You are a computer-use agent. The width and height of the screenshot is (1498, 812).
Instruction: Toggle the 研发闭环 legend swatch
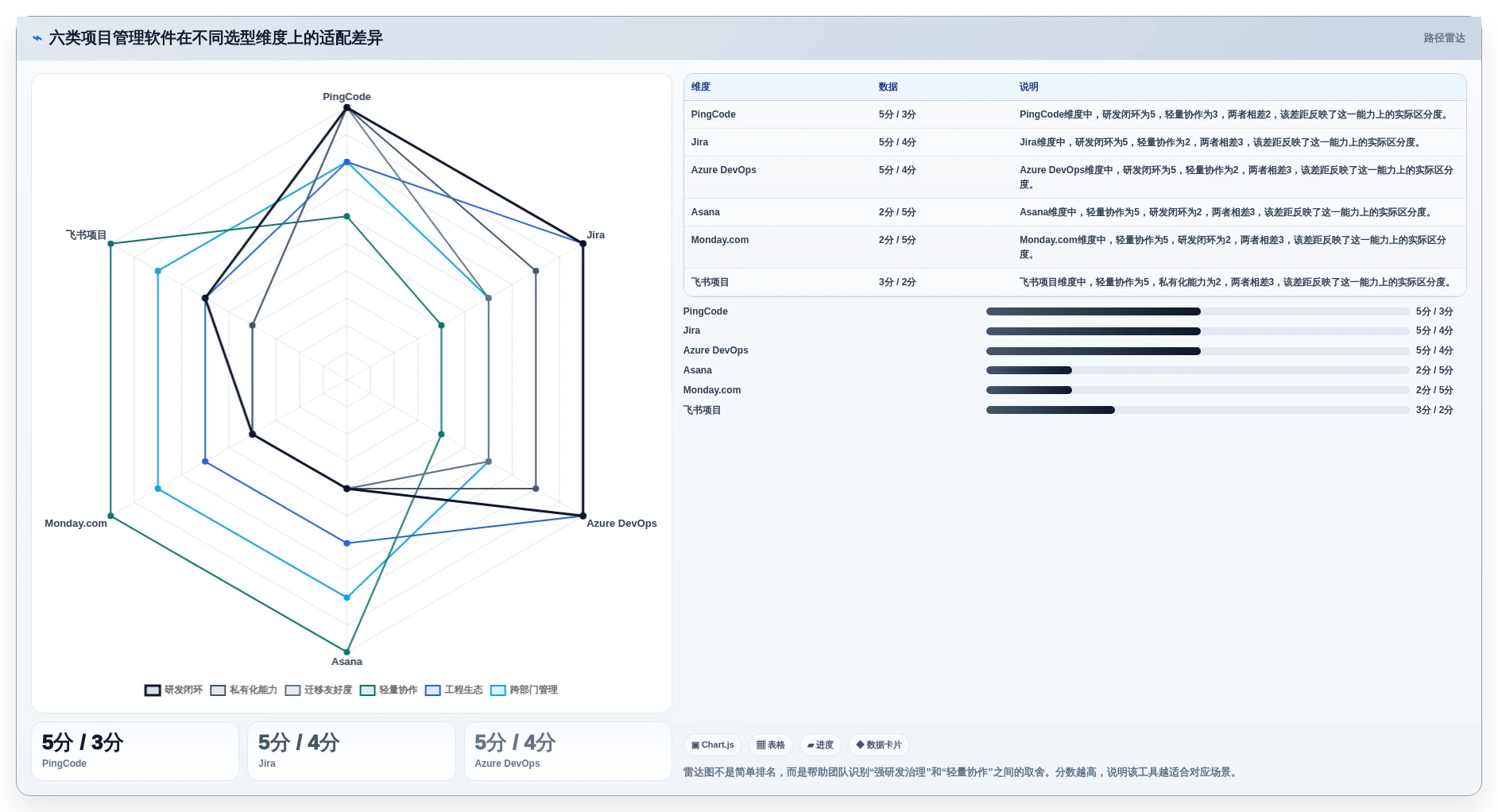(x=153, y=690)
